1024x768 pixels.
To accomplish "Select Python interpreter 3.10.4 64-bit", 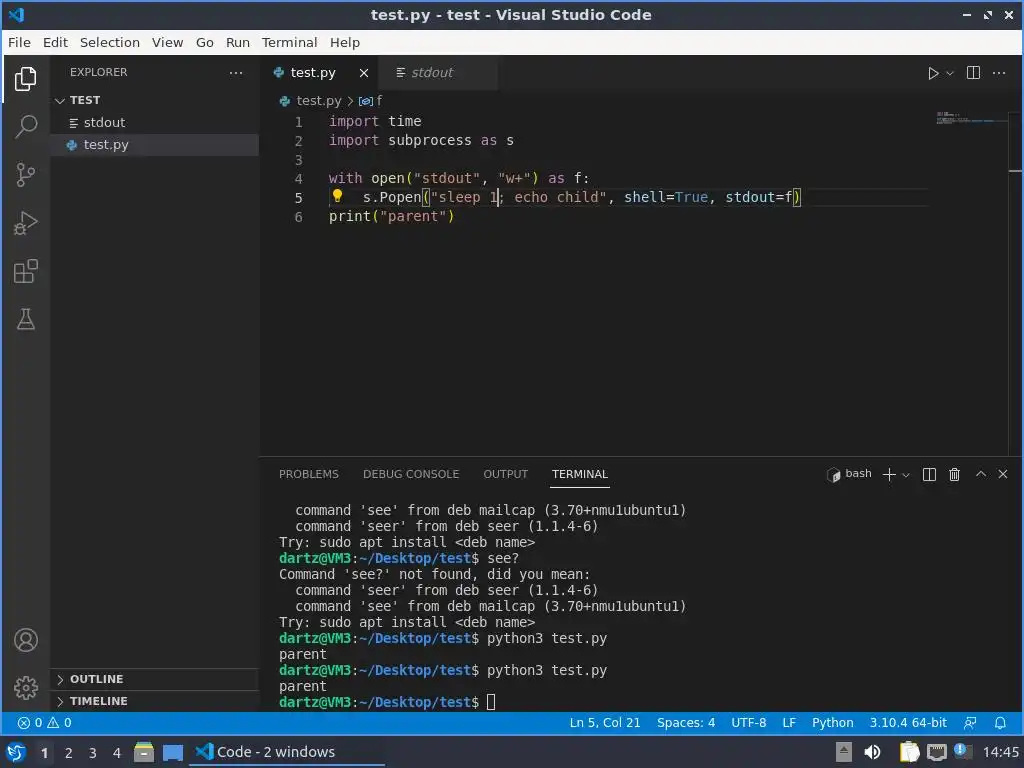I will (x=908, y=723).
